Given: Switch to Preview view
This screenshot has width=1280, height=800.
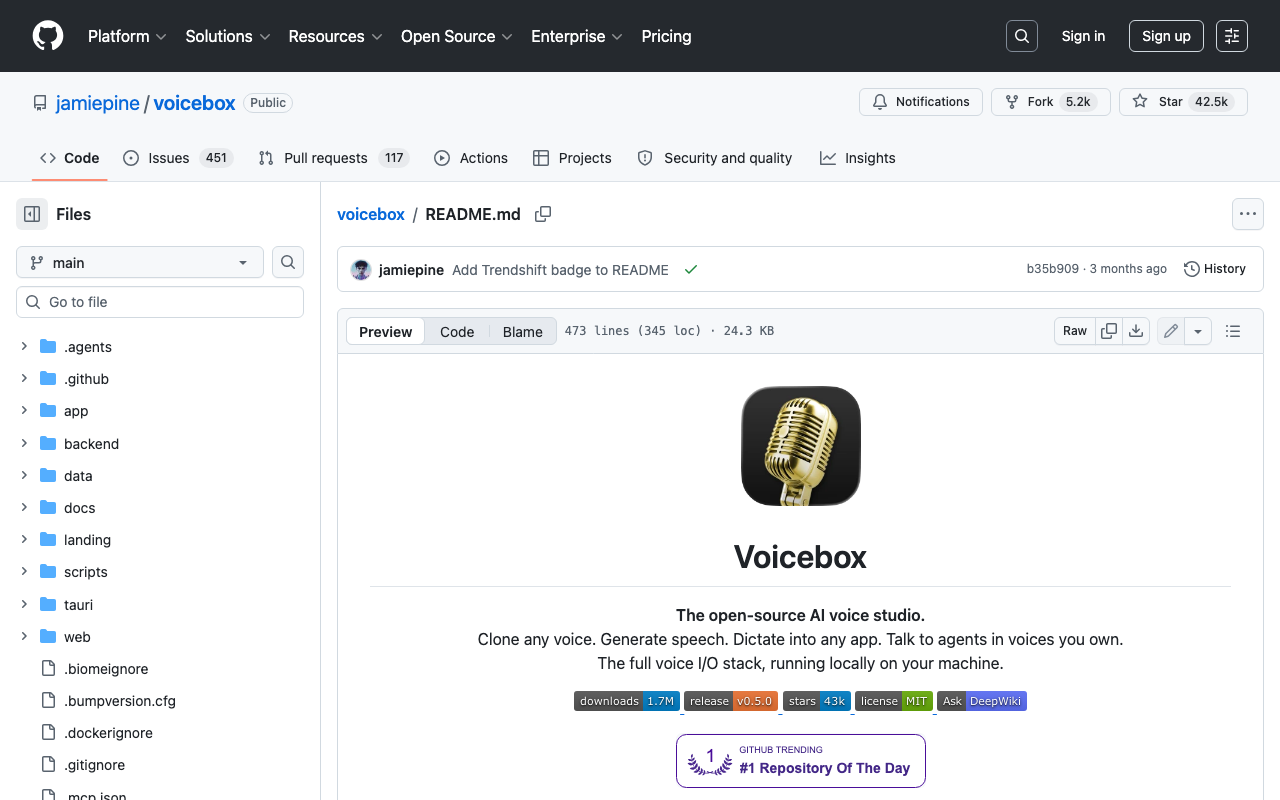Looking at the screenshot, I should 385,331.
